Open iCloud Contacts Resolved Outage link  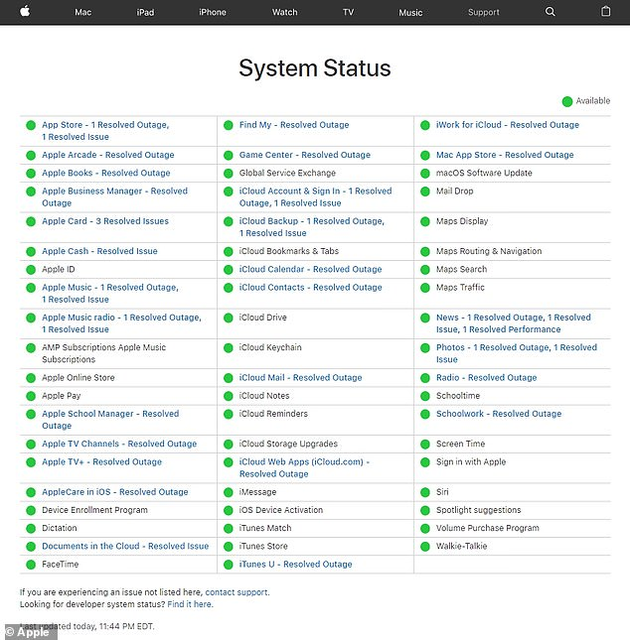pos(311,288)
